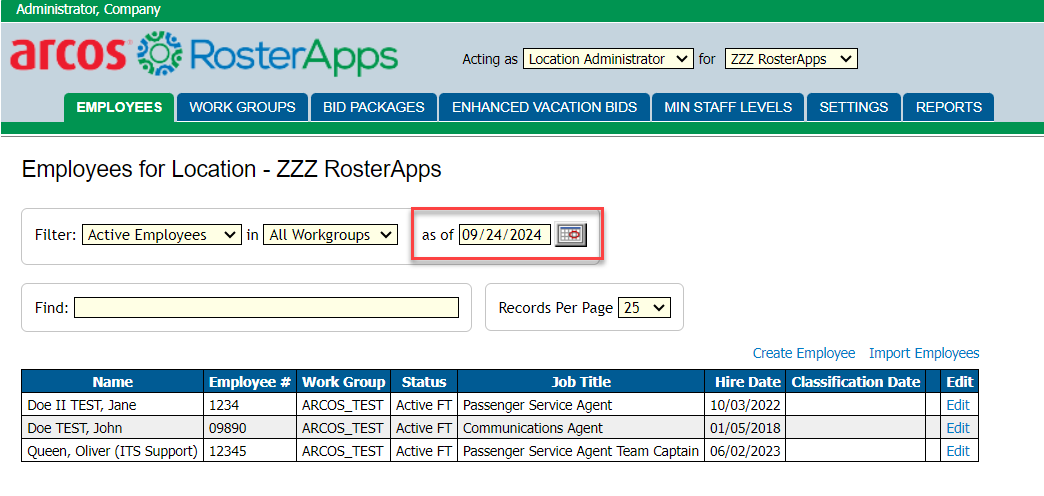Open the calendar date picker icon
Viewport: 1044px width, 496px height.
click(571, 235)
